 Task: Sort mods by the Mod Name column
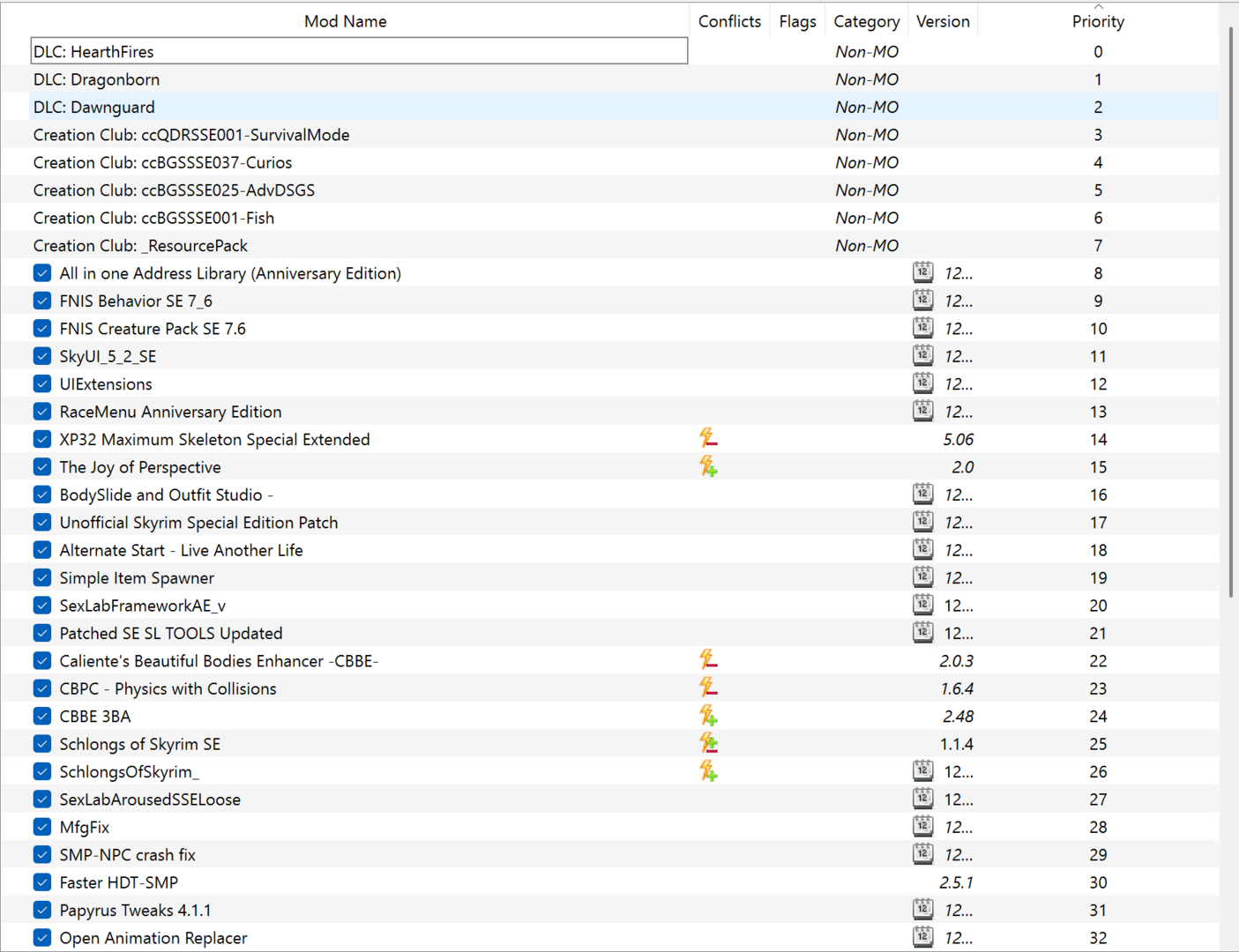(345, 21)
